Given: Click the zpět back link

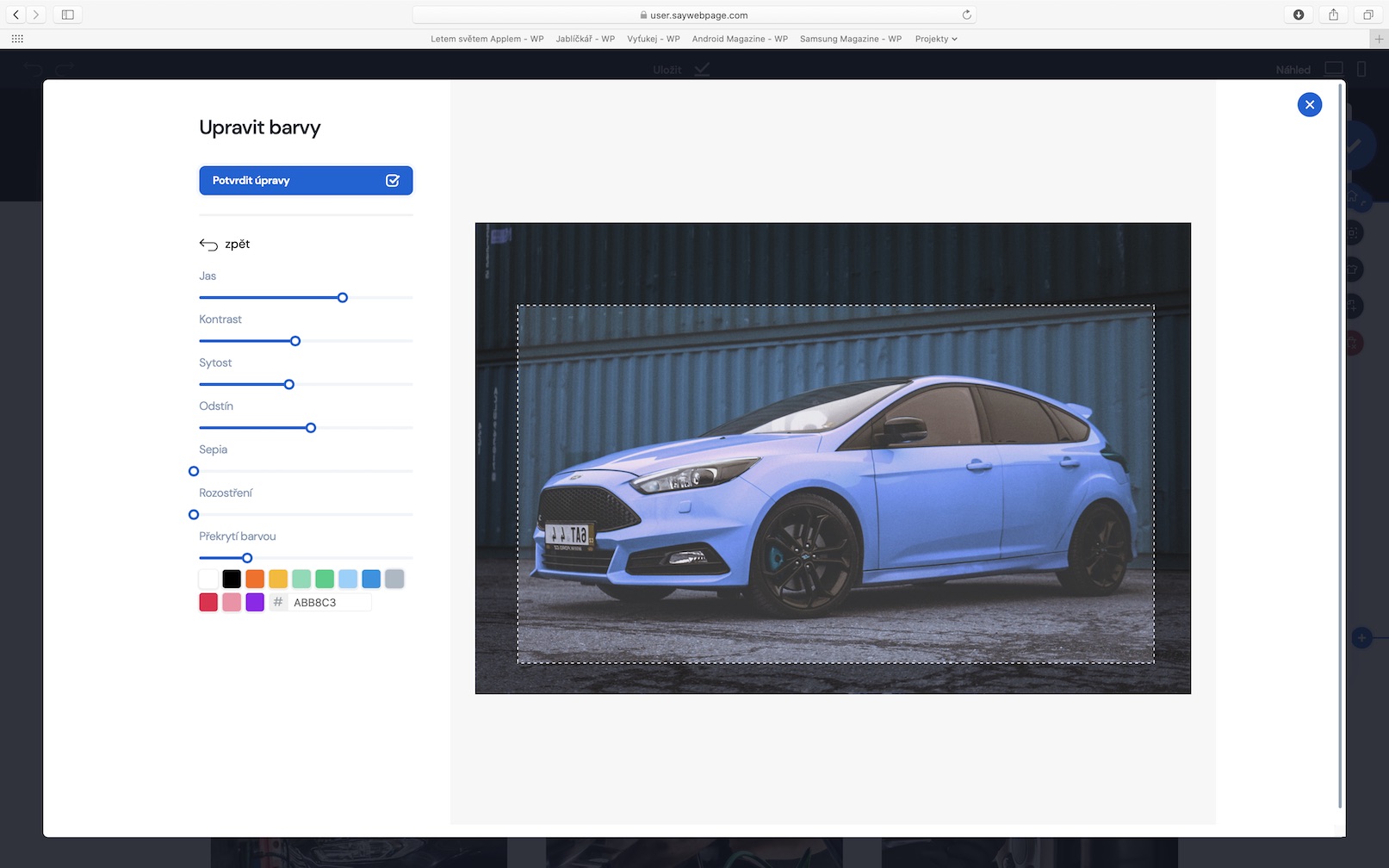Looking at the screenshot, I should [225, 244].
